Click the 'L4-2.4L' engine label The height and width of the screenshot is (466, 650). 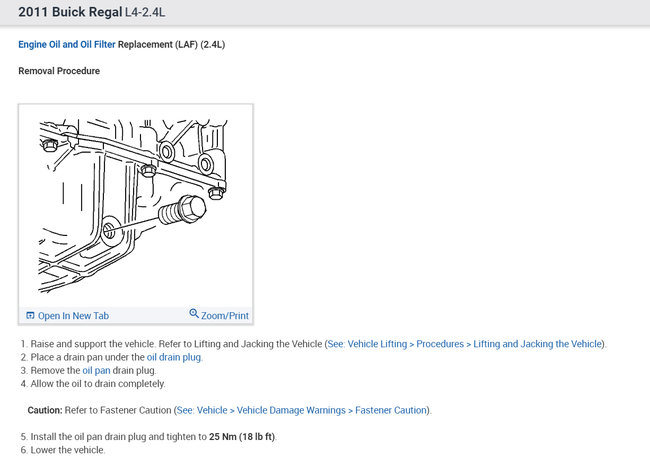(x=145, y=12)
